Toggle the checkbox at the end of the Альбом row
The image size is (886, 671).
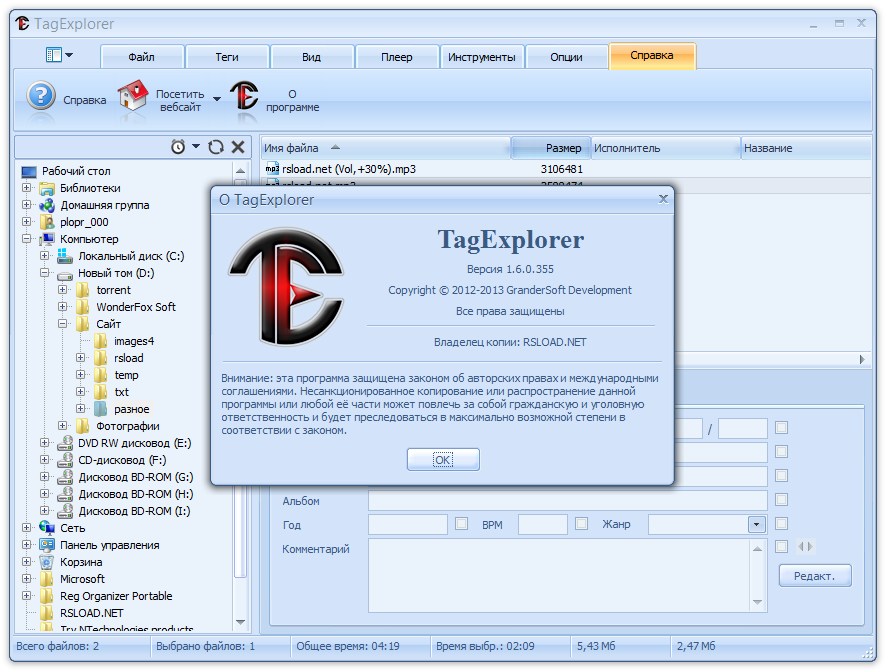pos(781,499)
